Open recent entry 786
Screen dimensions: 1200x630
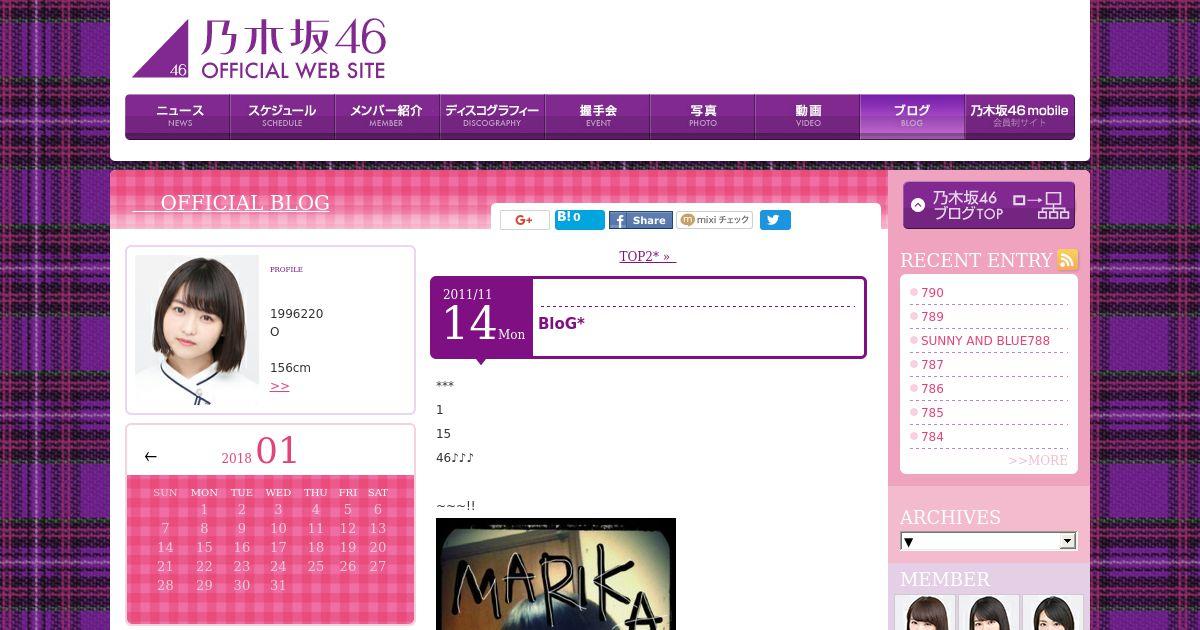point(932,389)
